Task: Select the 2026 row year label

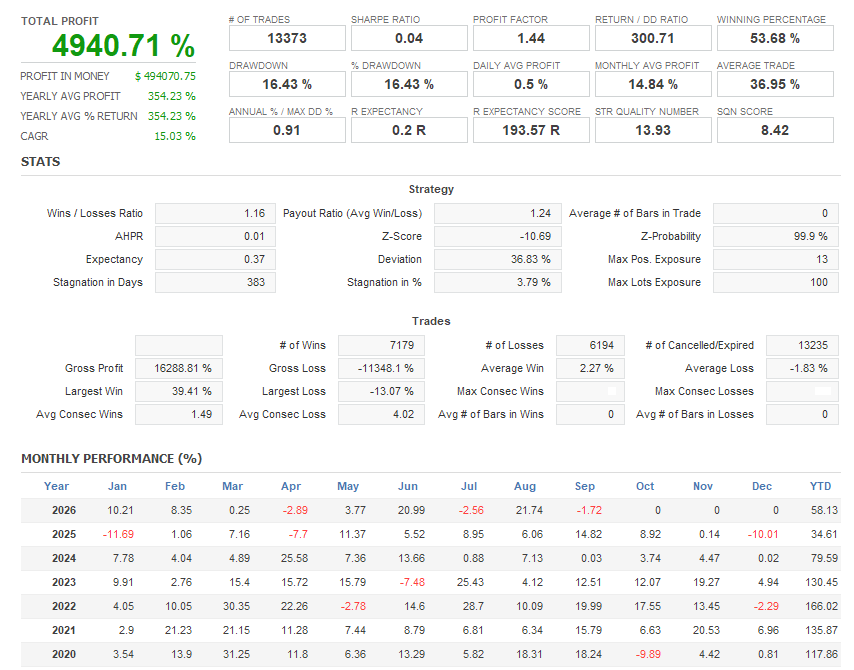Action: (64, 510)
